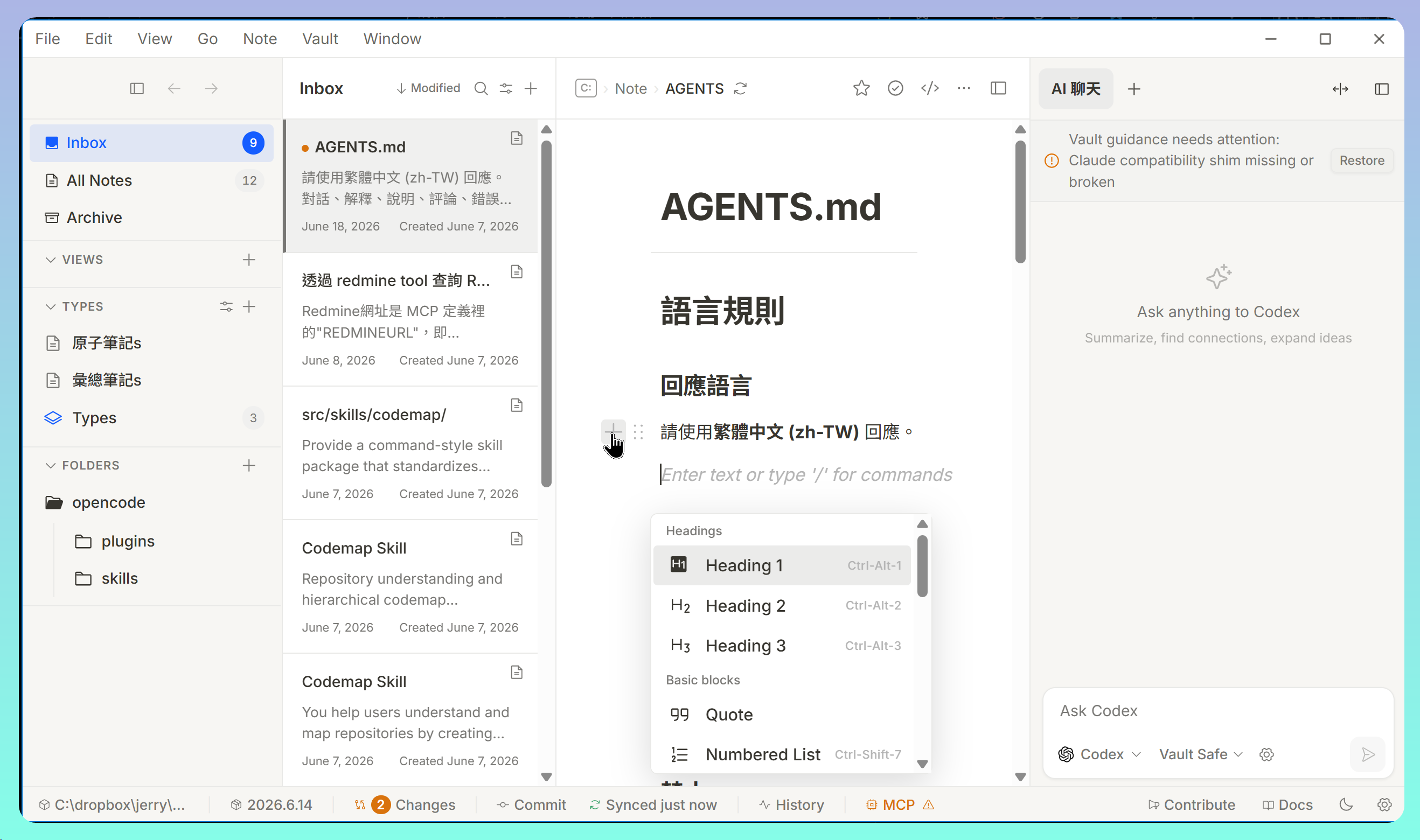The image size is (1420, 840).
Task: Open the src/skills/codemap/ note
Action: (x=410, y=453)
